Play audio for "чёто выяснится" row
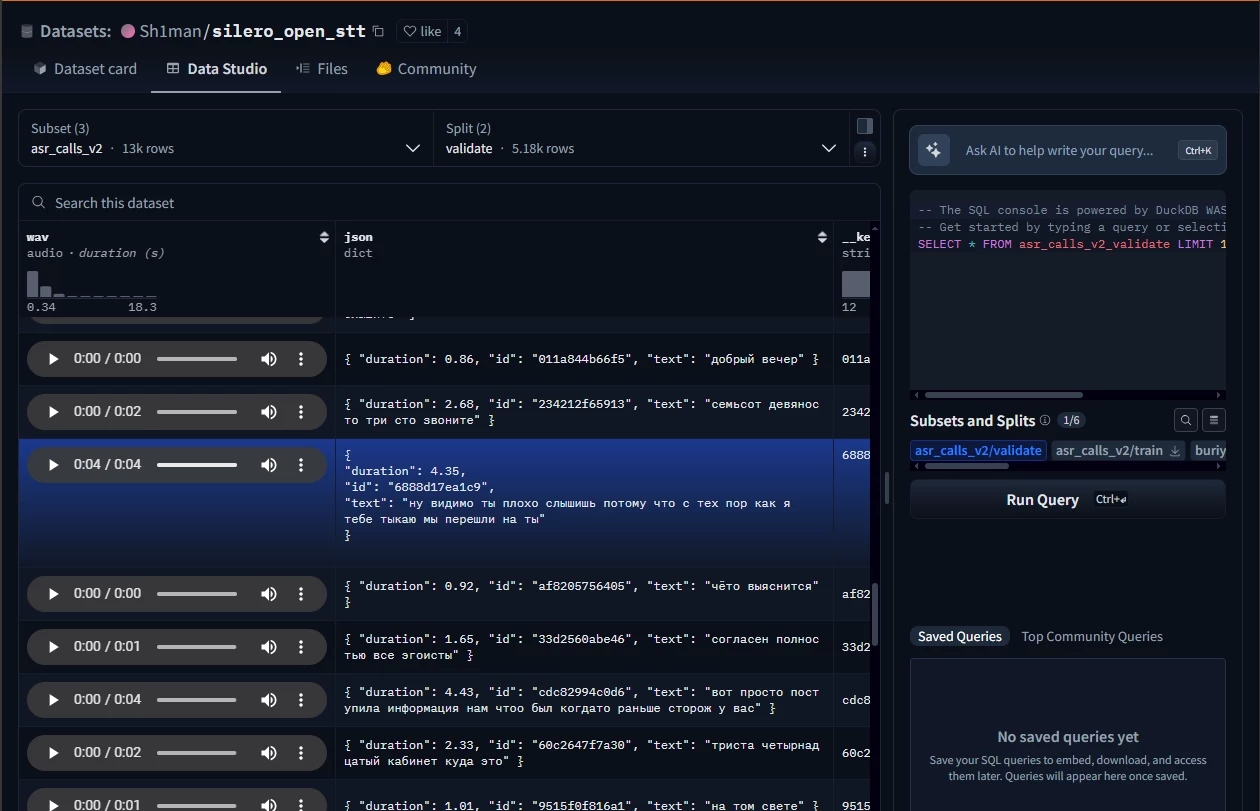Viewport: 1260px width, 811px height. [x=53, y=594]
